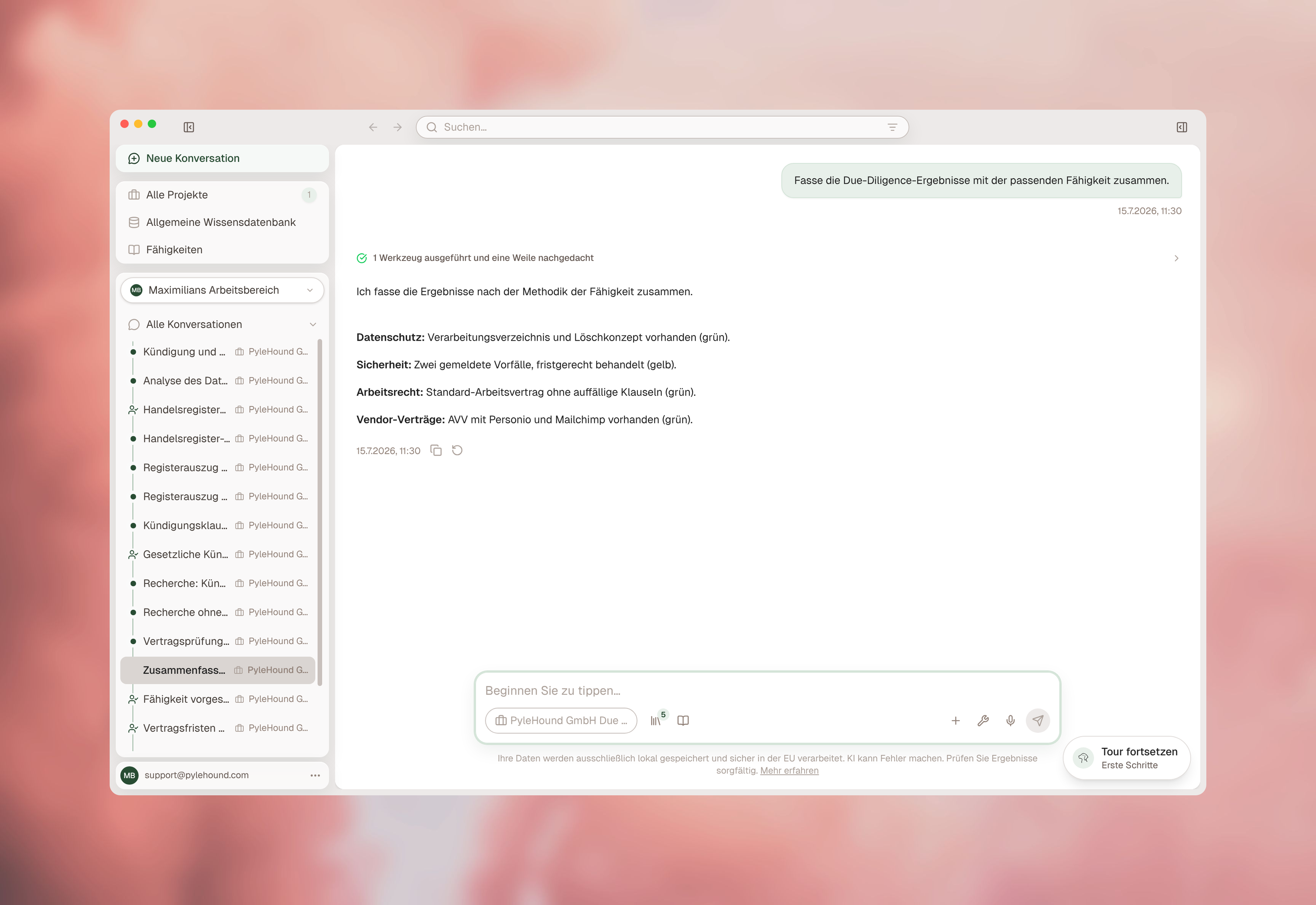Open PyleHound GmbH Due project selector
This screenshot has width=1316, height=905.
pyautogui.click(x=561, y=720)
